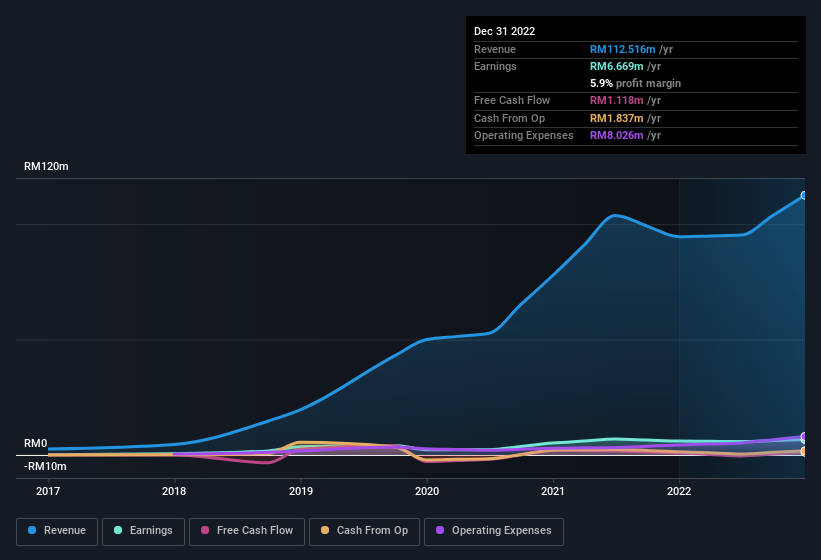The width and height of the screenshot is (821, 560).
Task: Click the RM120m y-axis label
Action: [x=46, y=166]
